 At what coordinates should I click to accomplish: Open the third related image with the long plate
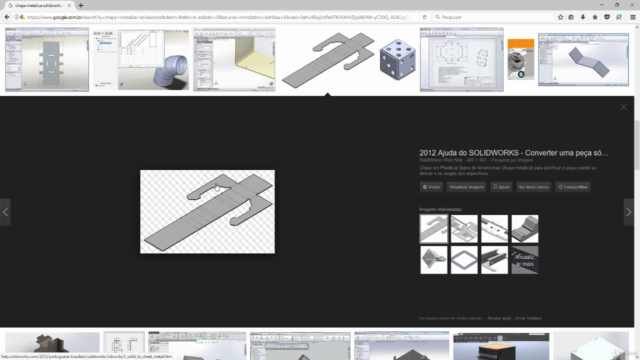point(494,229)
